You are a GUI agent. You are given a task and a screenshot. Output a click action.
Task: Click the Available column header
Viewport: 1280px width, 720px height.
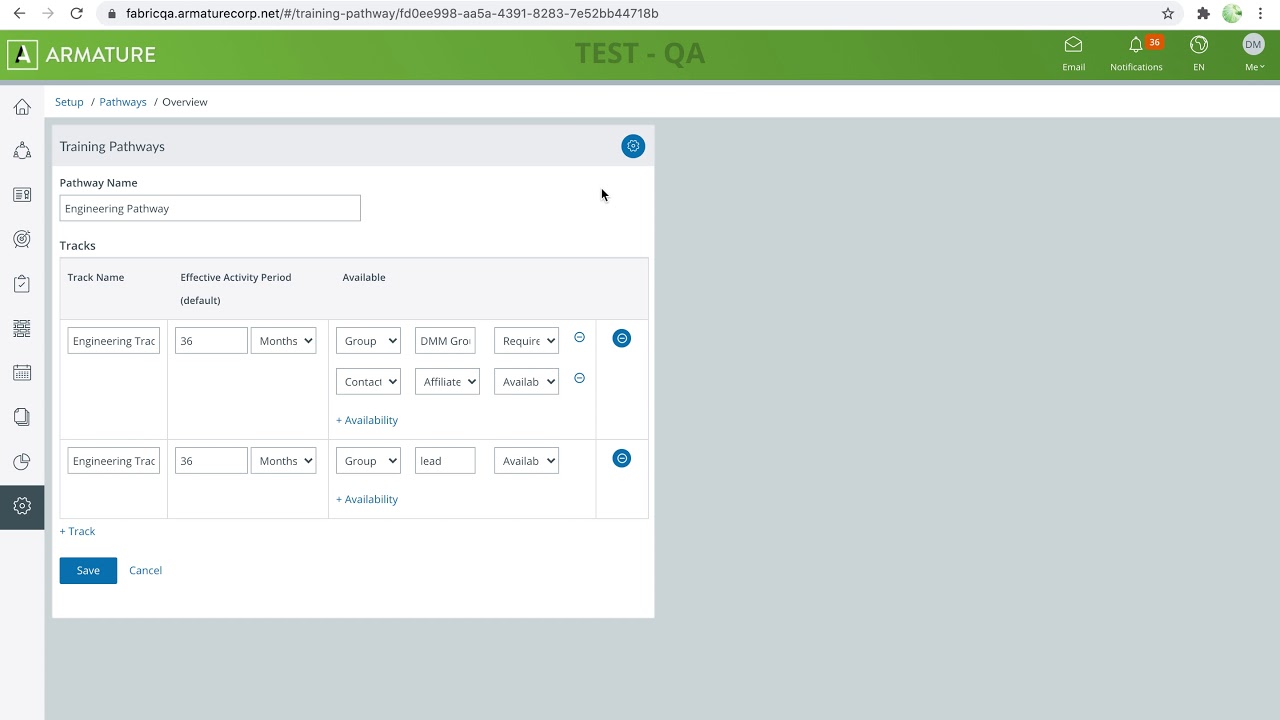click(364, 277)
